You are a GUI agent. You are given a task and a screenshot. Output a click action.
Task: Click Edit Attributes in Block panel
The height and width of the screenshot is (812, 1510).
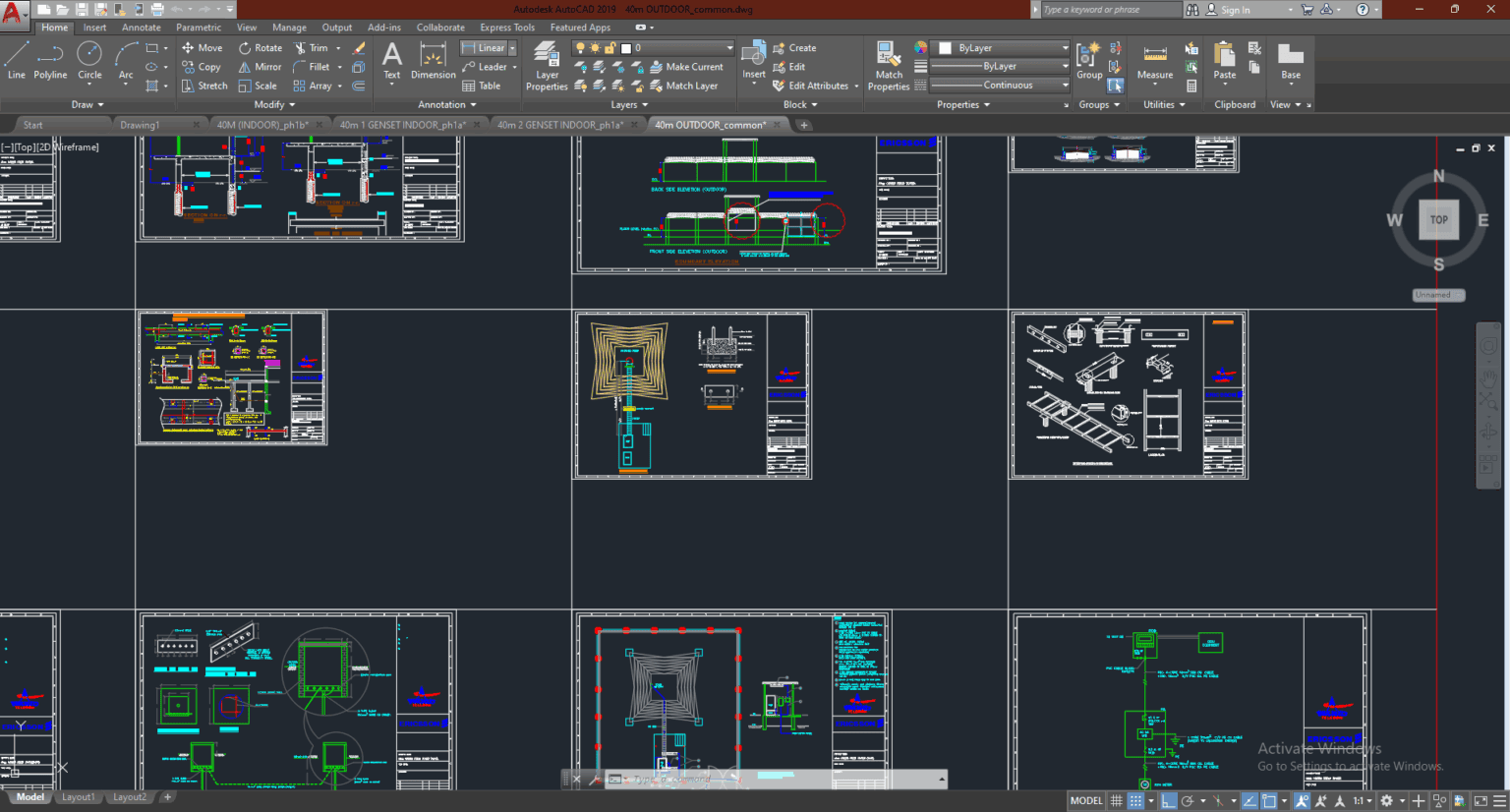click(812, 85)
